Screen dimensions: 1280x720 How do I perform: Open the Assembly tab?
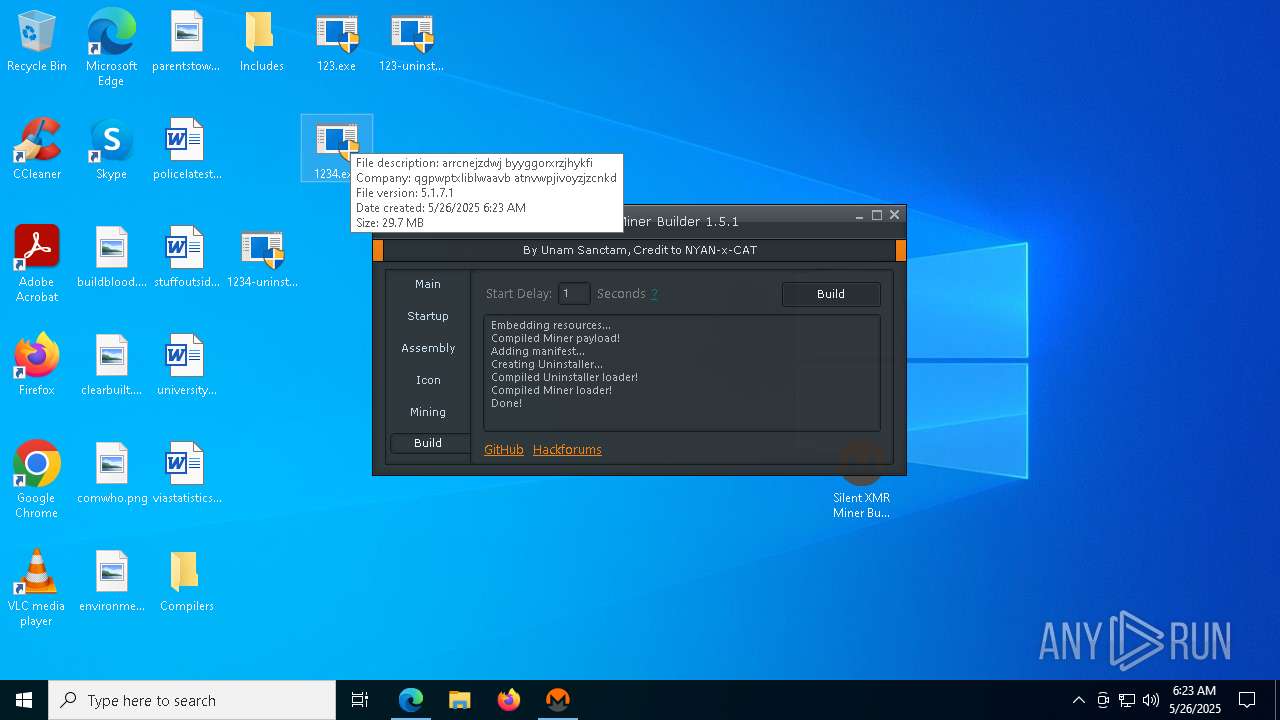tap(428, 348)
